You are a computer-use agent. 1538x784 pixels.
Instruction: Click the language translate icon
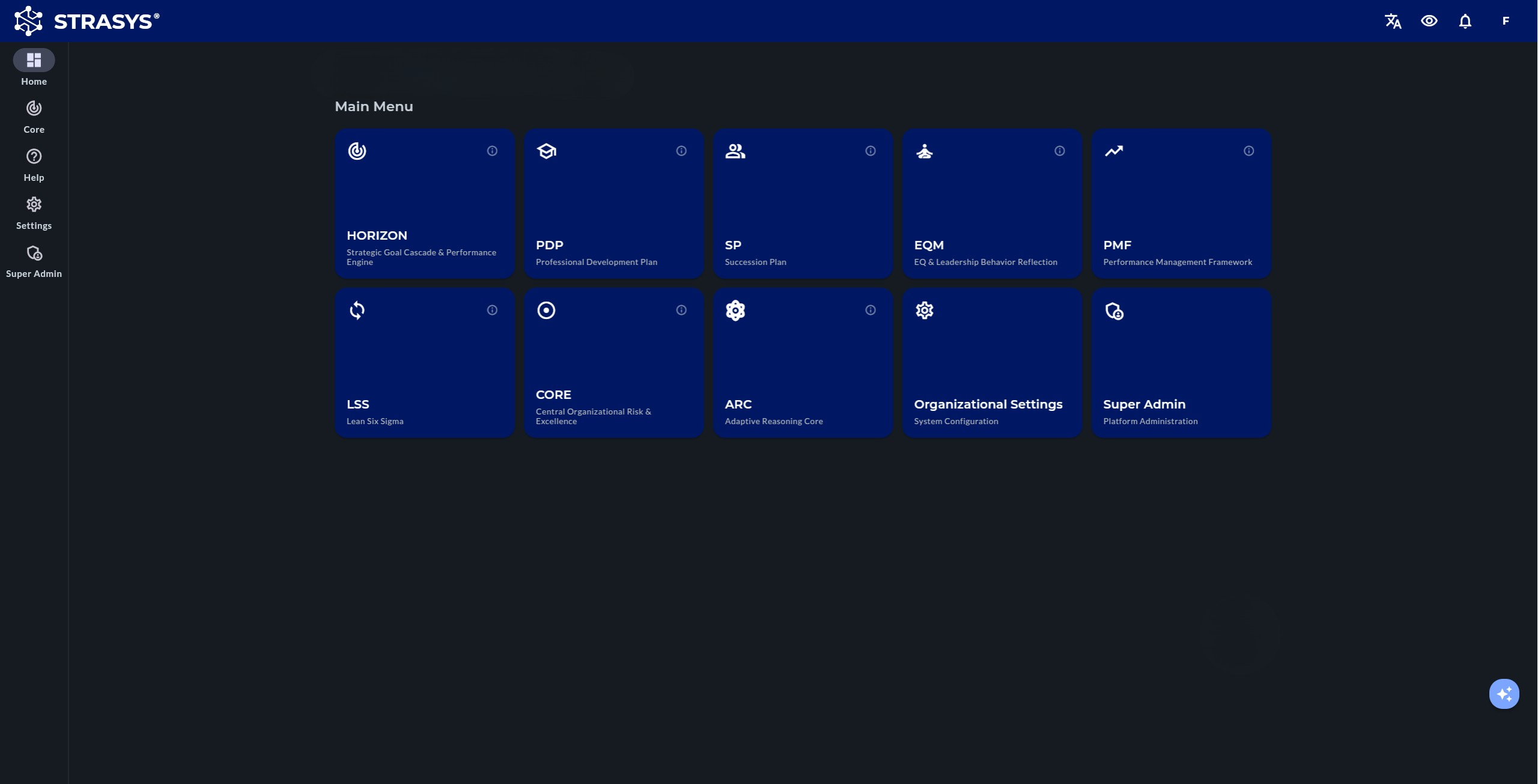(1393, 21)
